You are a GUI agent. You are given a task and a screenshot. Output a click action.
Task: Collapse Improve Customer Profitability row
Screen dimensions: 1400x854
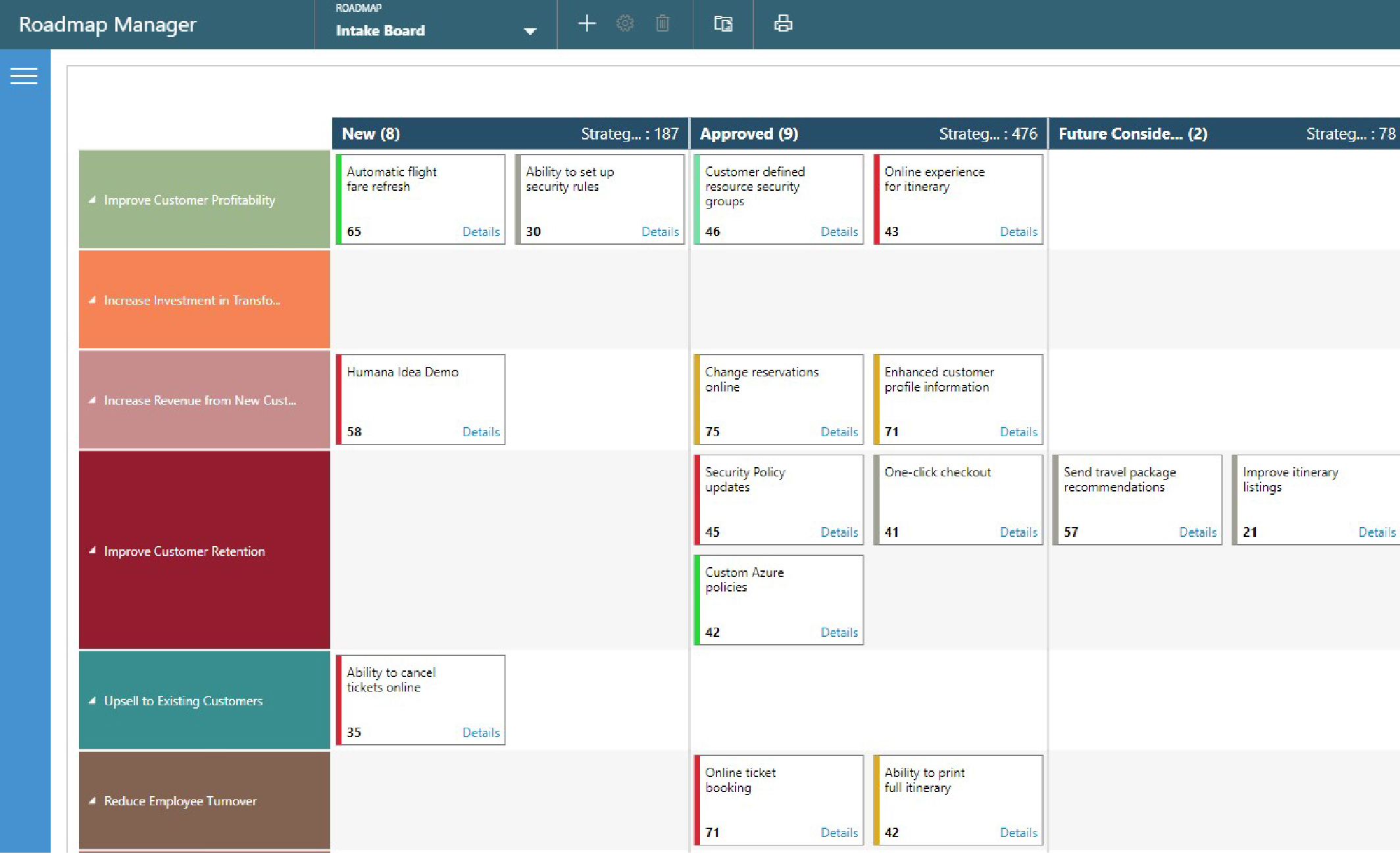coord(92,200)
